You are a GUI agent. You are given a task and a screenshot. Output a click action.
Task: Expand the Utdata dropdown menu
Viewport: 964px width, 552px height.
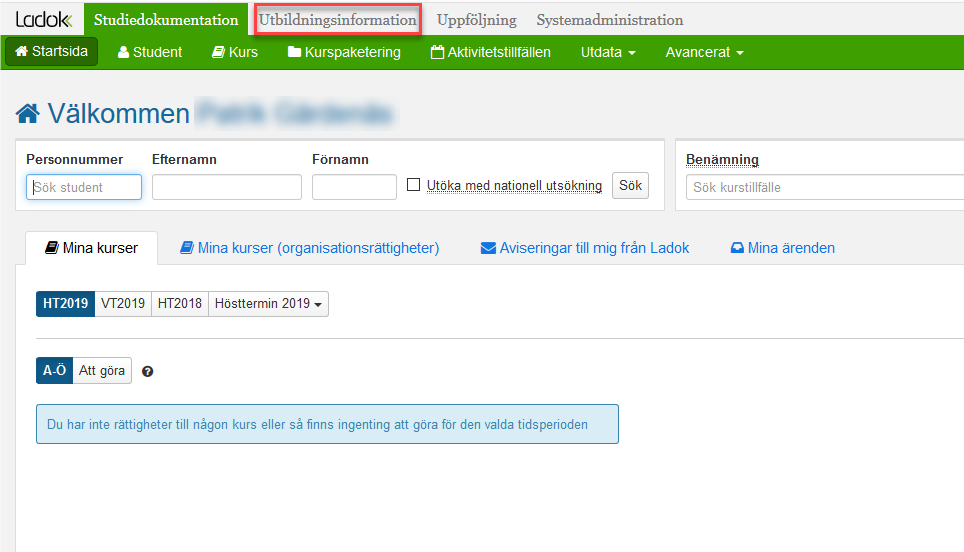(608, 52)
